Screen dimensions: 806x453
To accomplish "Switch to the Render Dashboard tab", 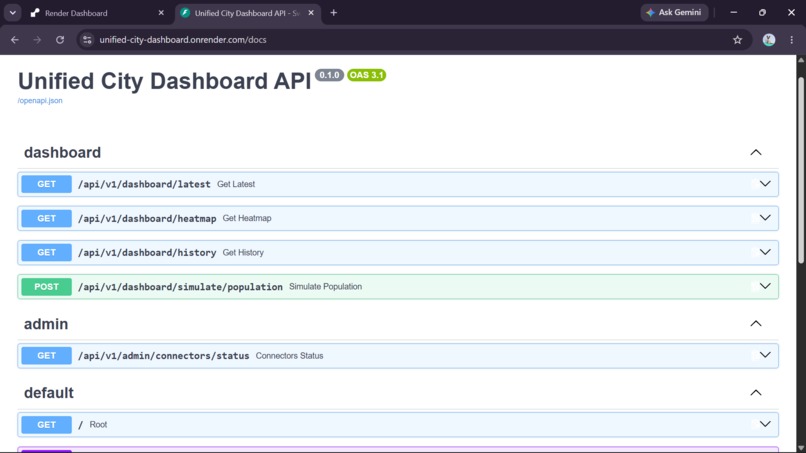I will [x=96, y=13].
